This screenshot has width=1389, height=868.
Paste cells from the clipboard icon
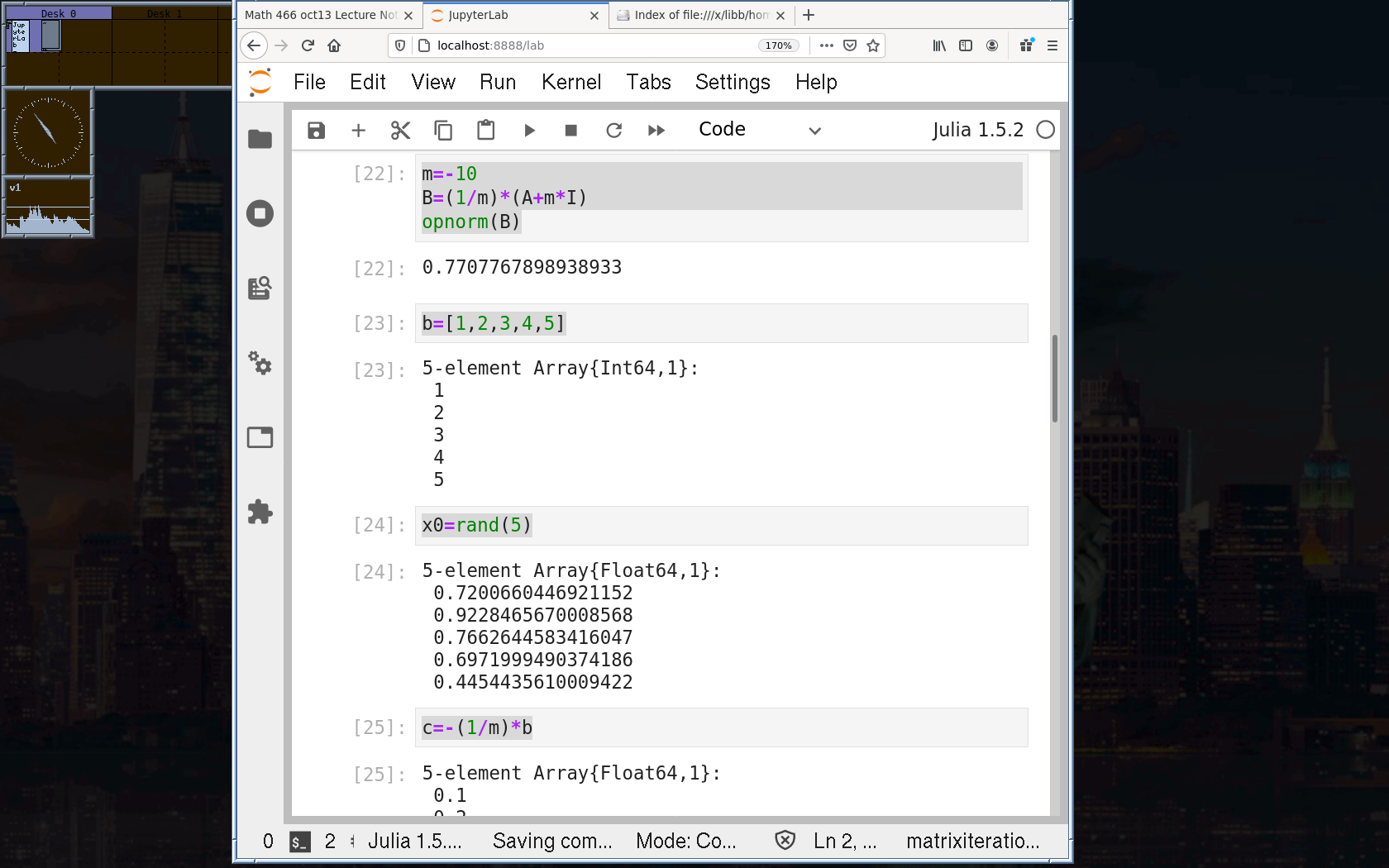coord(486,131)
